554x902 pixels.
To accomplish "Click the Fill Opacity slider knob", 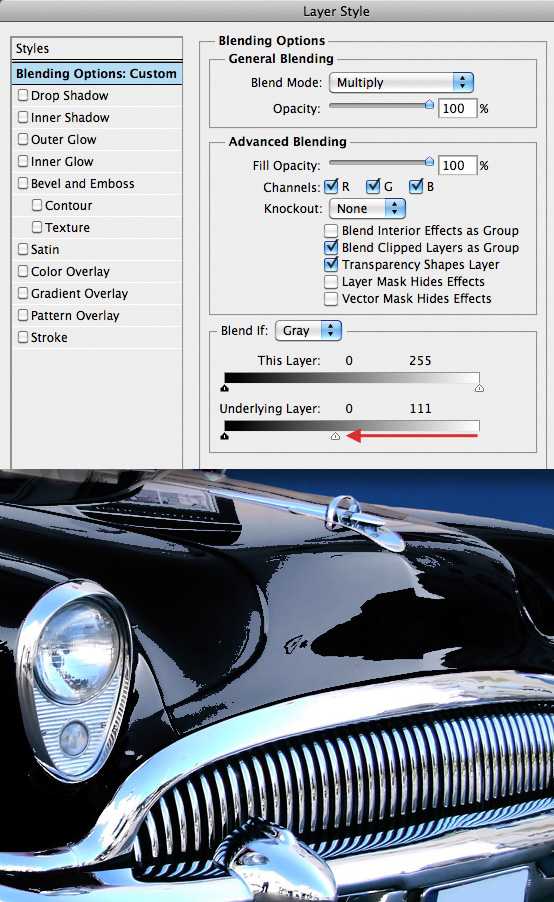I will click(429, 162).
